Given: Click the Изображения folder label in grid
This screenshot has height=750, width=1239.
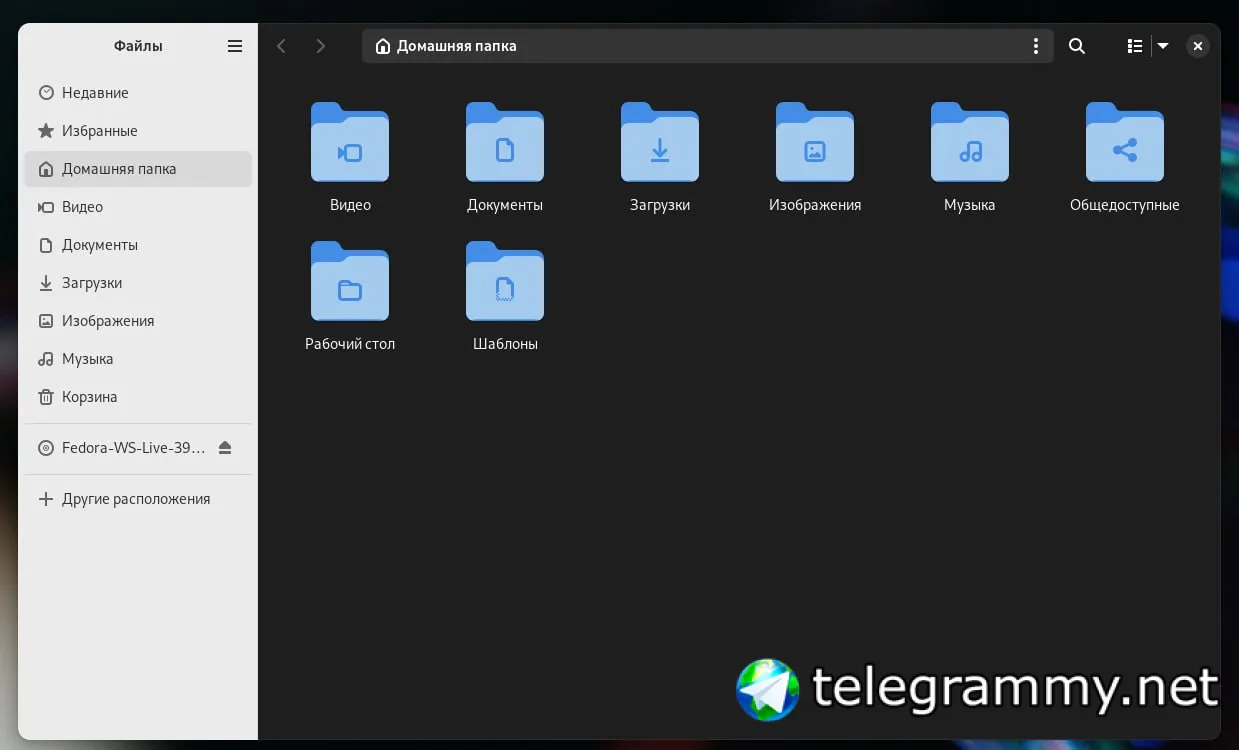Looking at the screenshot, I should point(815,205).
